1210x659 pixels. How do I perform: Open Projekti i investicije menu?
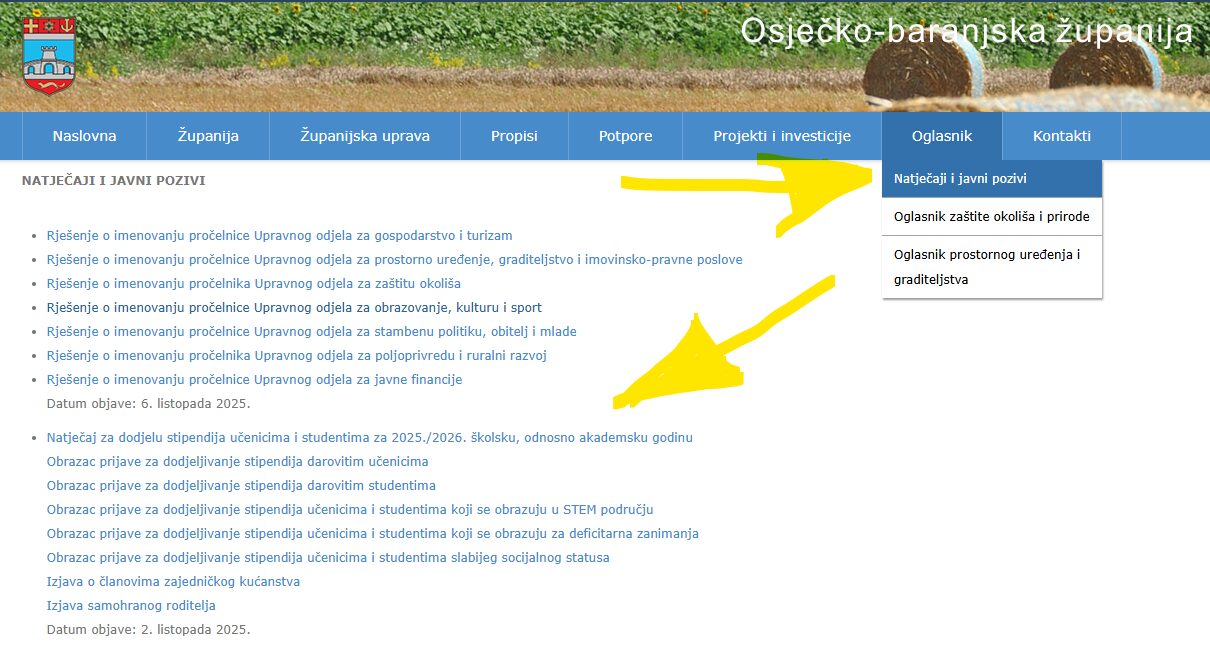point(781,136)
